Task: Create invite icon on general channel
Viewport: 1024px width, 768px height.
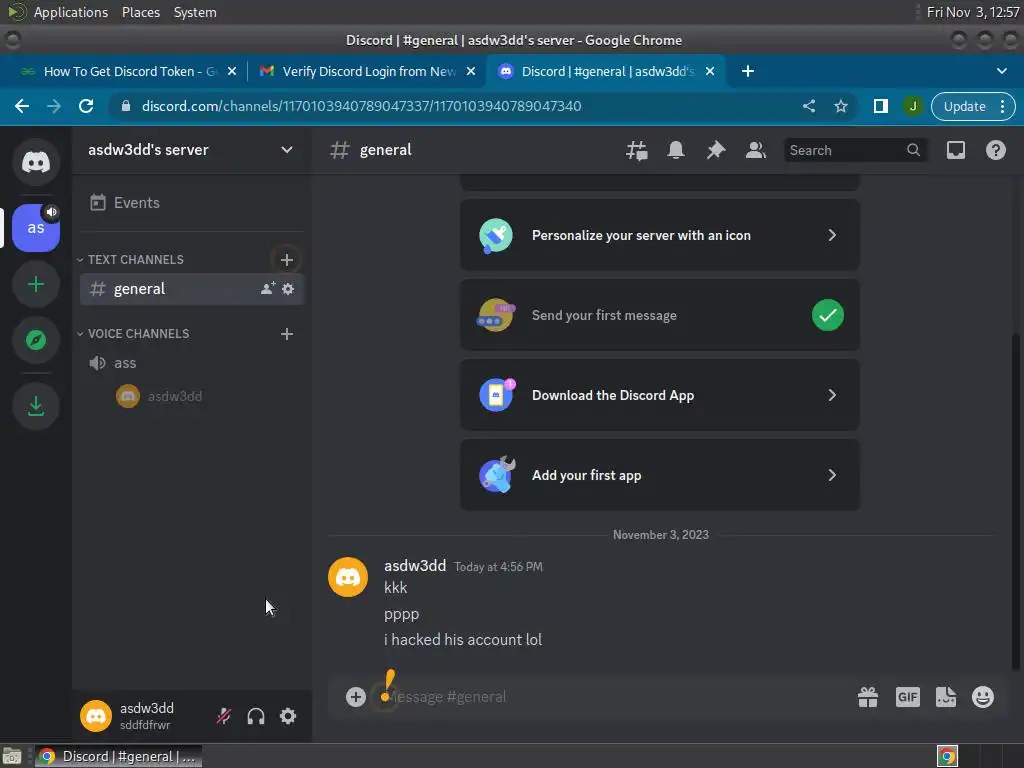Action: tap(268, 289)
